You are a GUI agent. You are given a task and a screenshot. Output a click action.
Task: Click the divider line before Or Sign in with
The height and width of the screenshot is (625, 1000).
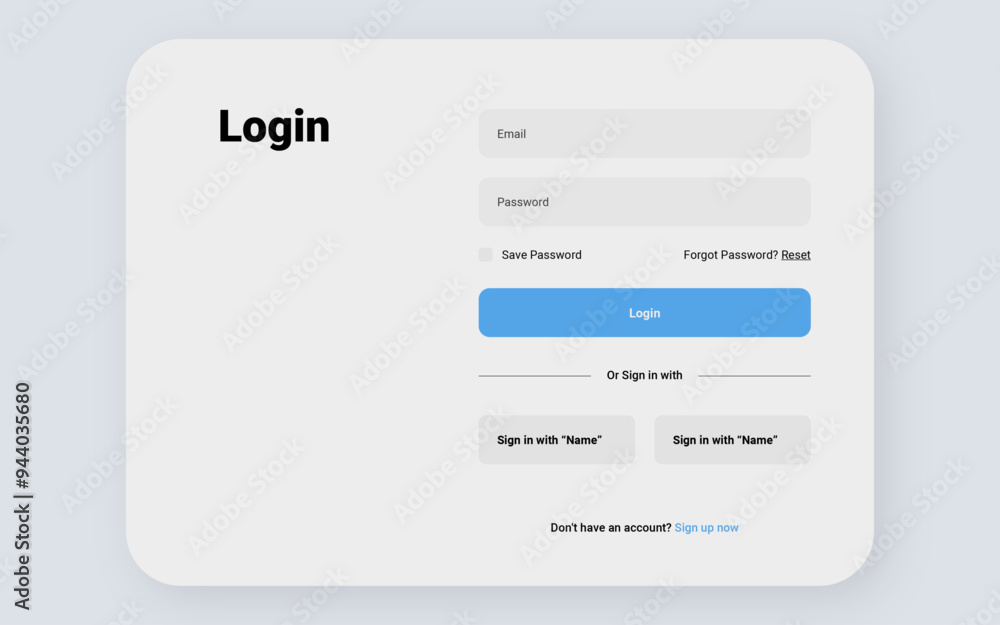[534, 376]
